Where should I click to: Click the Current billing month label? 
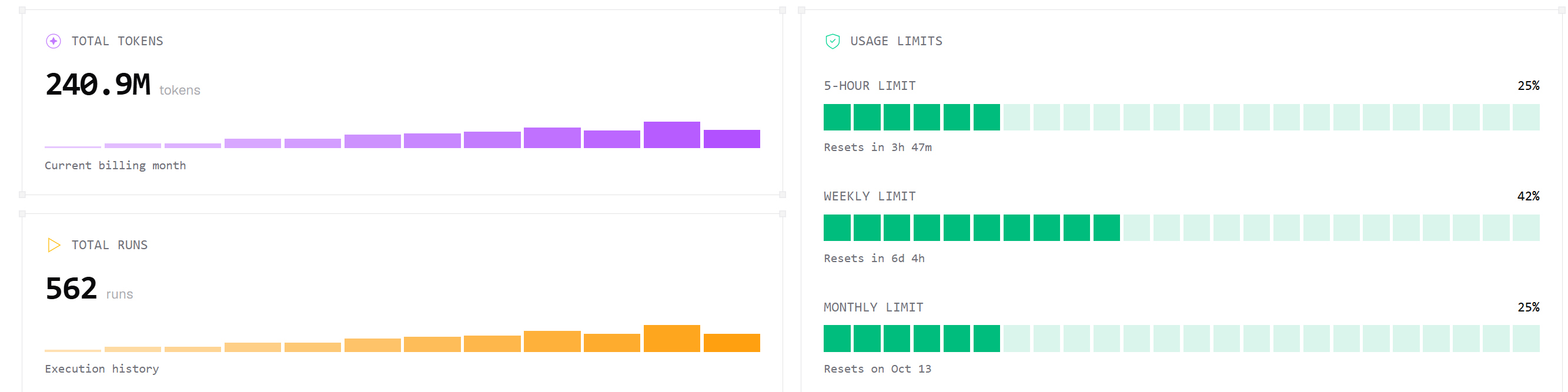(x=115, y=166)
